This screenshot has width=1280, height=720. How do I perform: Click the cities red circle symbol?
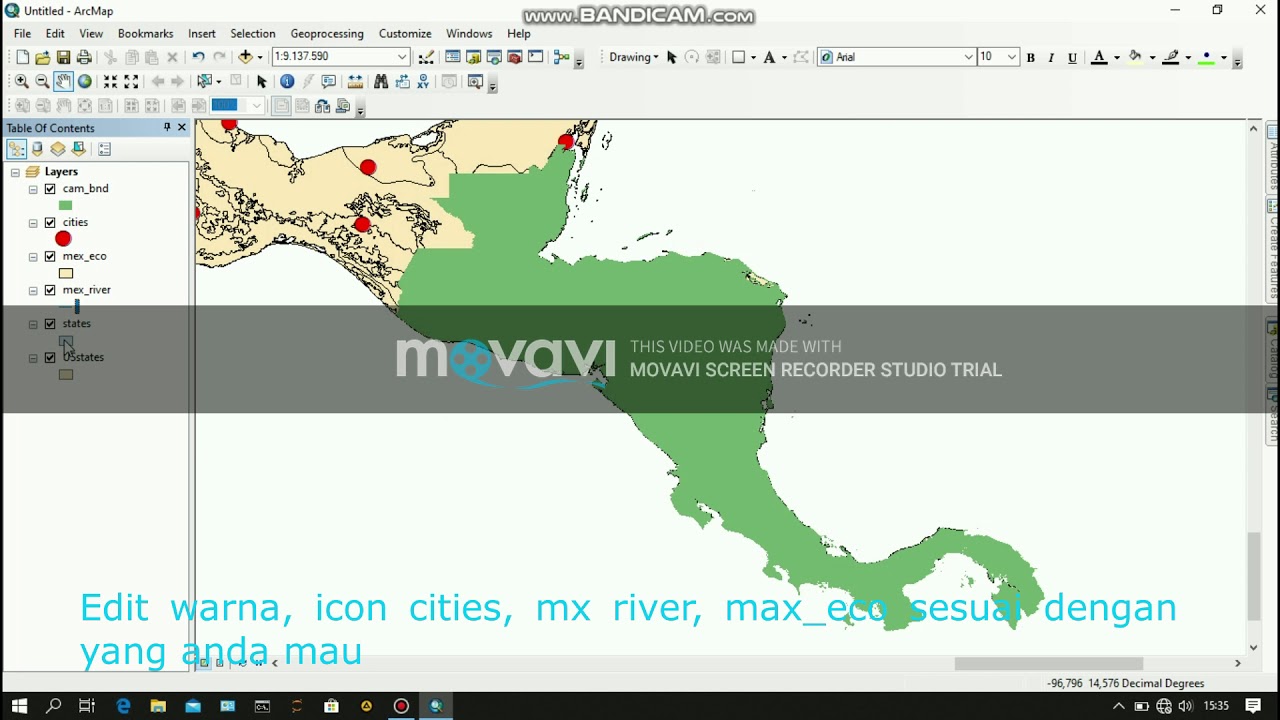click(63, 239)
